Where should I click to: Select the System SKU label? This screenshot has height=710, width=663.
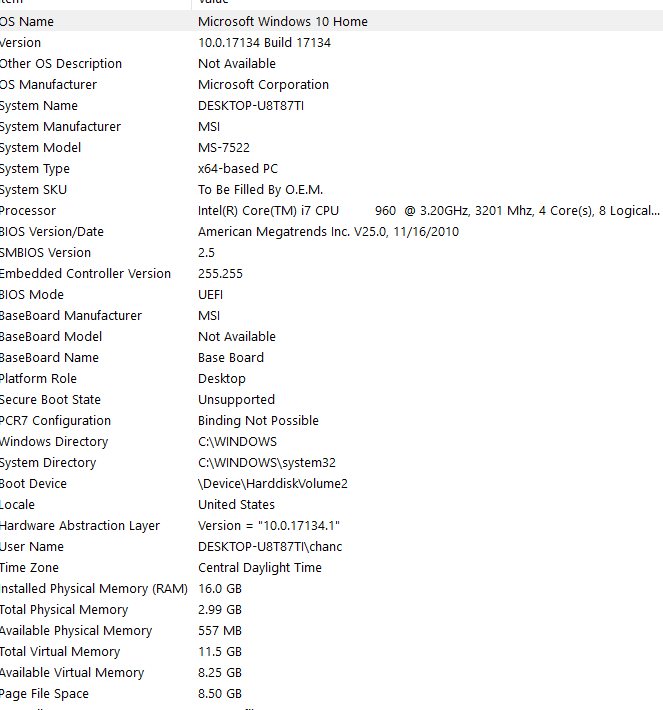pyautogui.click(x=34, y=190)
